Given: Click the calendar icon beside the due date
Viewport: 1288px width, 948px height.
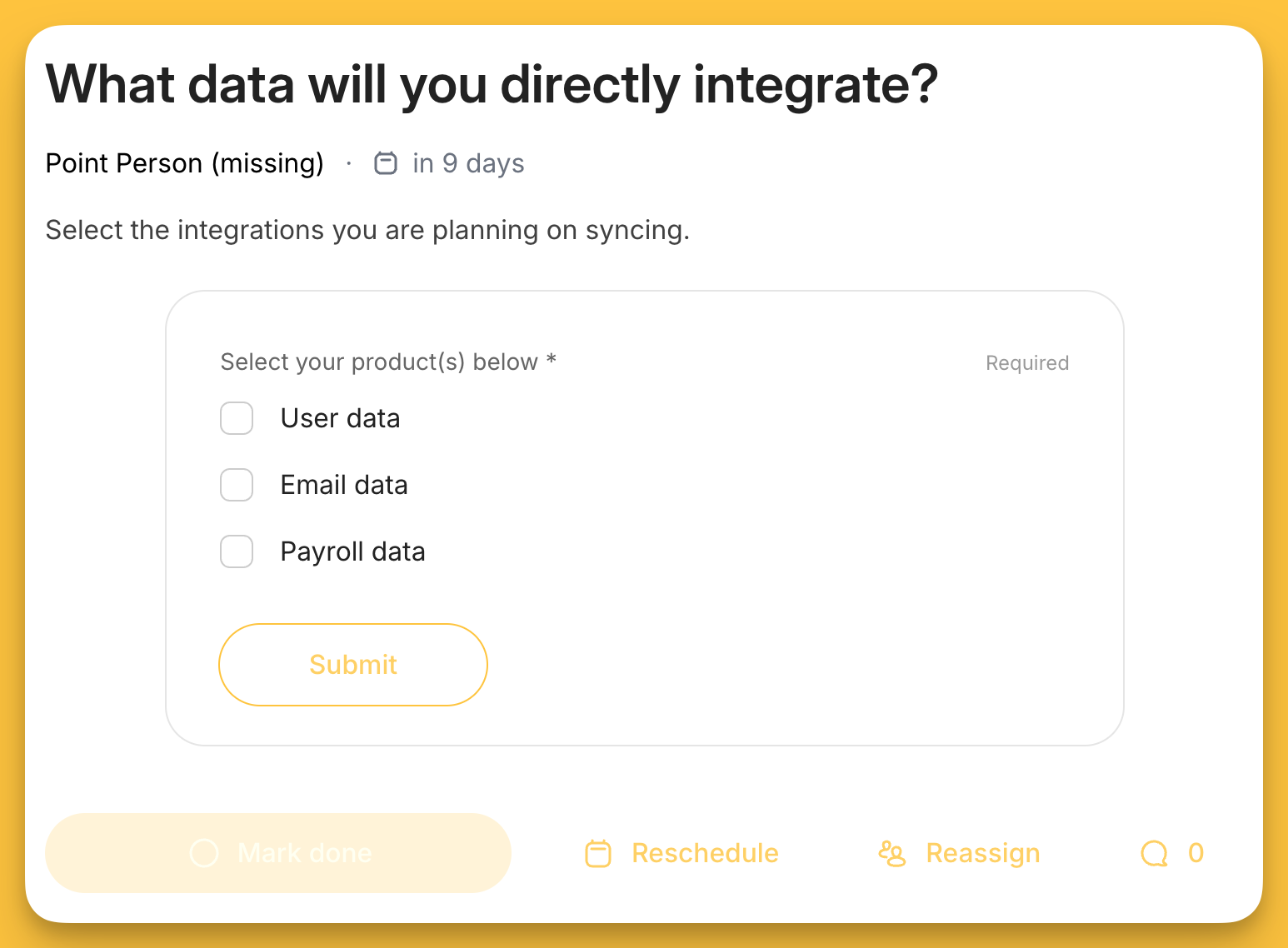Looking at the screenshot, I should [386, 163].
